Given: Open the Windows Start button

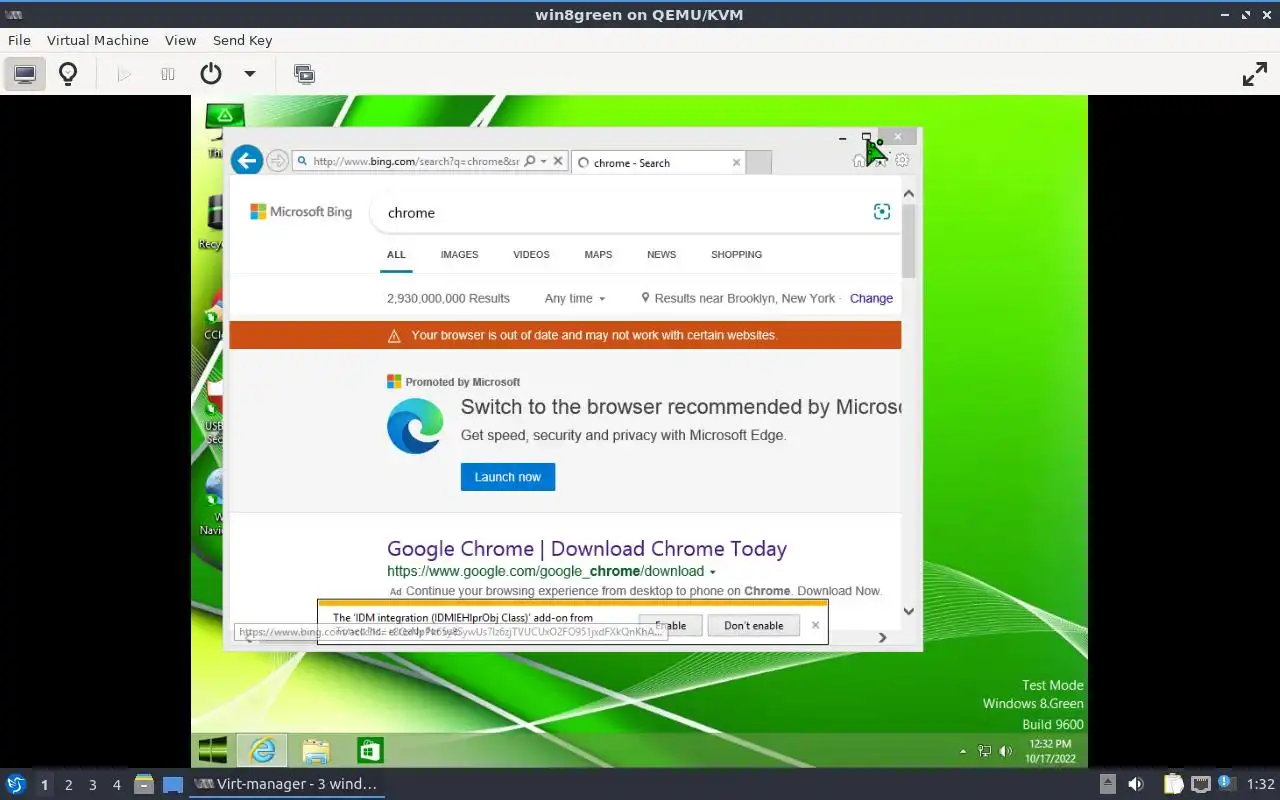Looking at the screenshot, I should (212, 750).
